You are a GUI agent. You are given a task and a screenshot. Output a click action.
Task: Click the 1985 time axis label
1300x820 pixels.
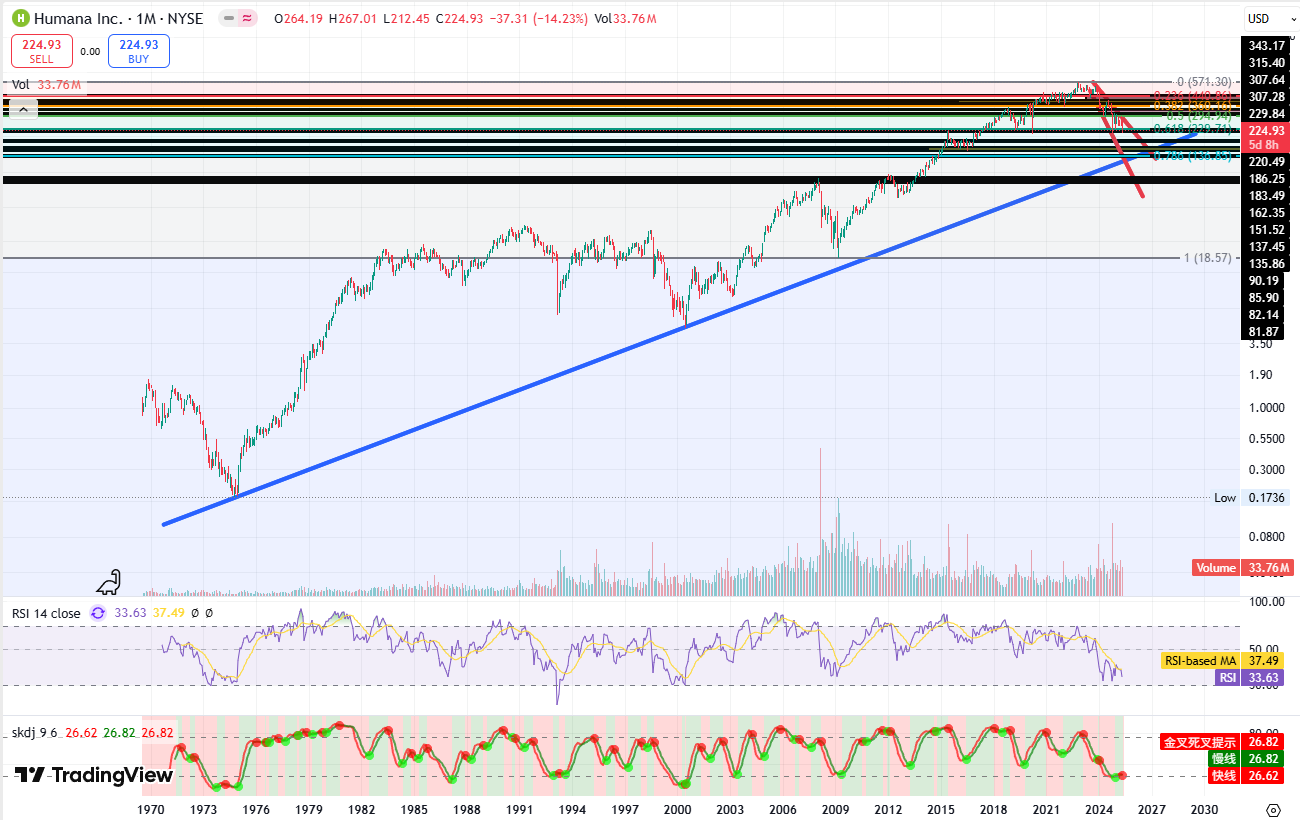[414, 809]
